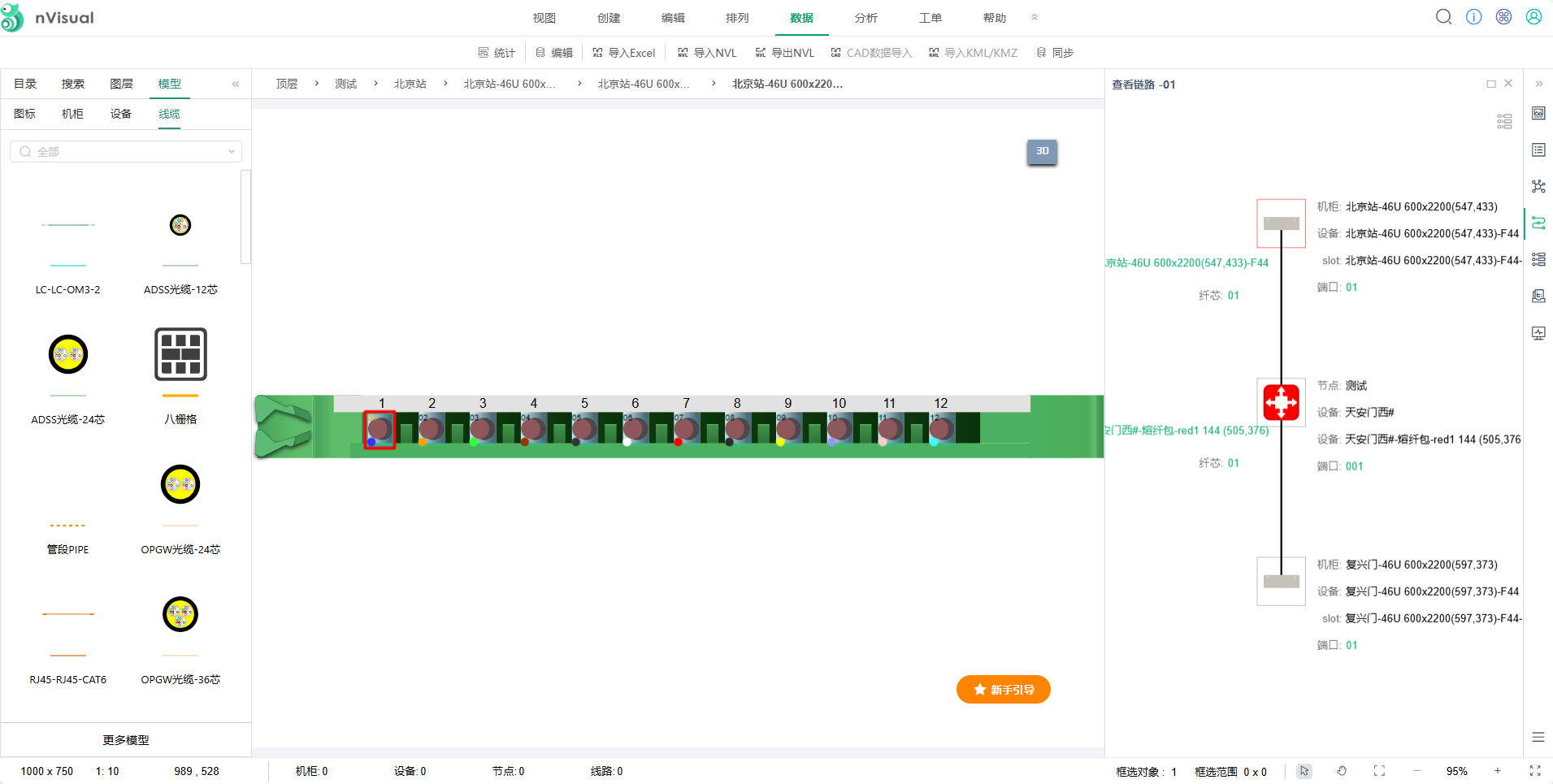Click 导入NVL in the toolbar
Screen dimensions: 1553x784
click(x=707, y=53)
